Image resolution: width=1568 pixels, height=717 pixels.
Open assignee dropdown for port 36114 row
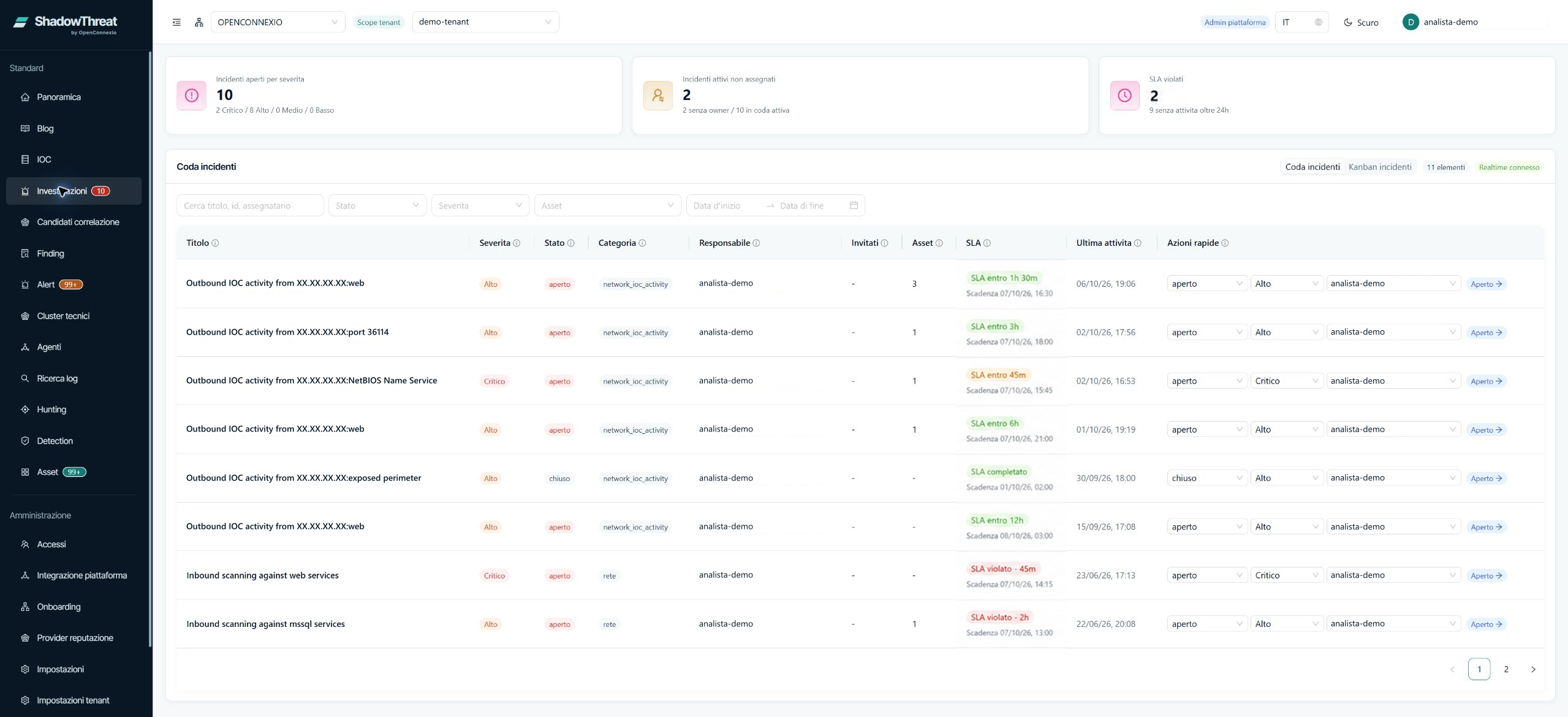[x=1393, y=332]
